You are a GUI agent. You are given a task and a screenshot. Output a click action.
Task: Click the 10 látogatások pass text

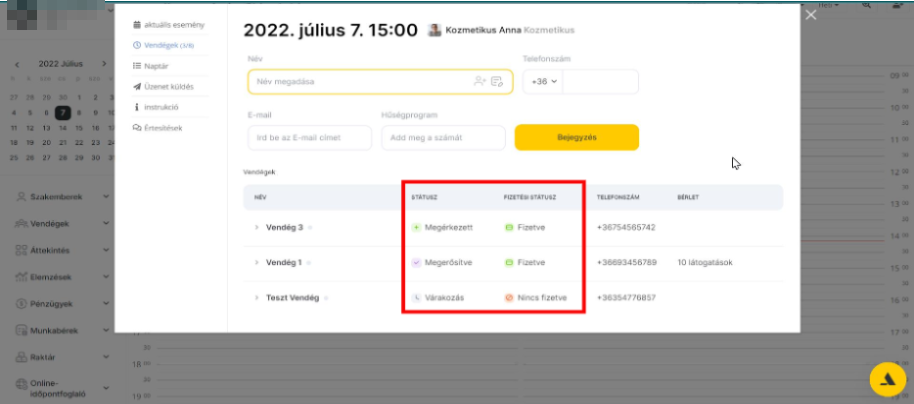[705, 262]
